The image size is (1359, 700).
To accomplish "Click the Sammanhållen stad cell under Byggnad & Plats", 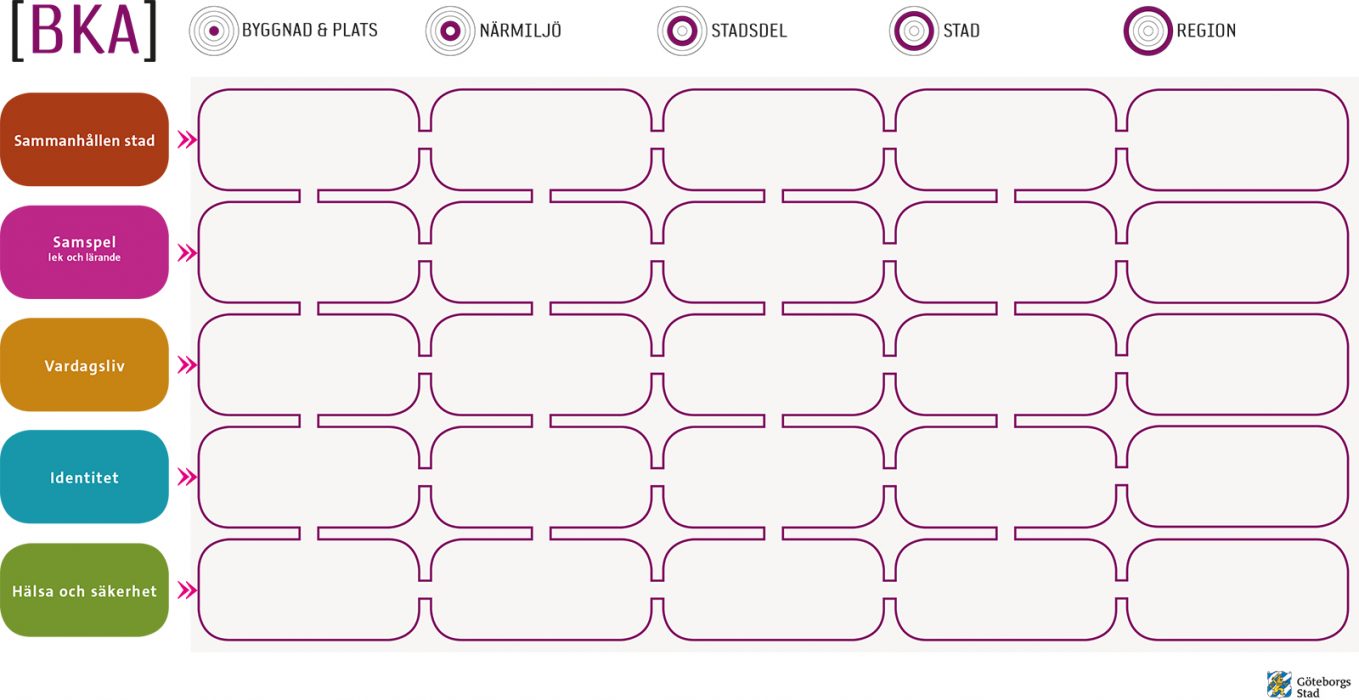I will (309, 140).
